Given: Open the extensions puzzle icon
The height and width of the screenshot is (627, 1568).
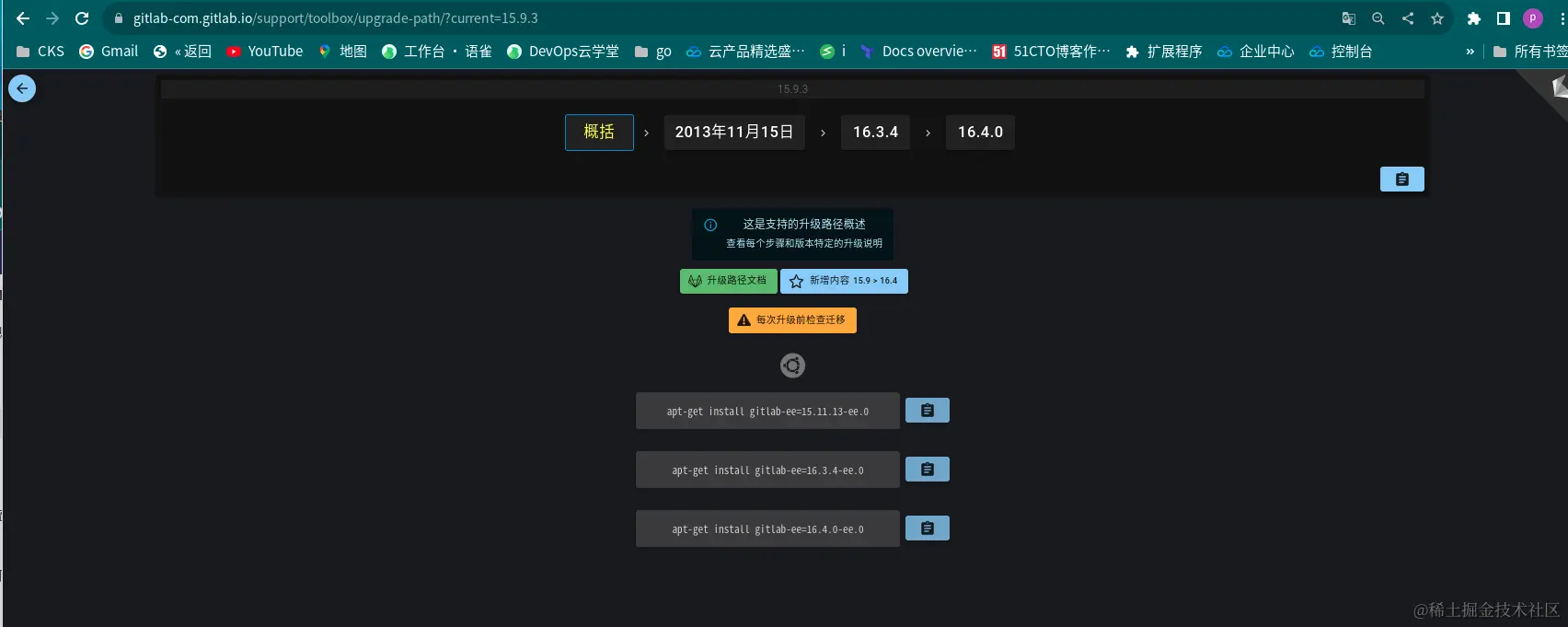Looking at the screenshot, I should pos(1473,18).
